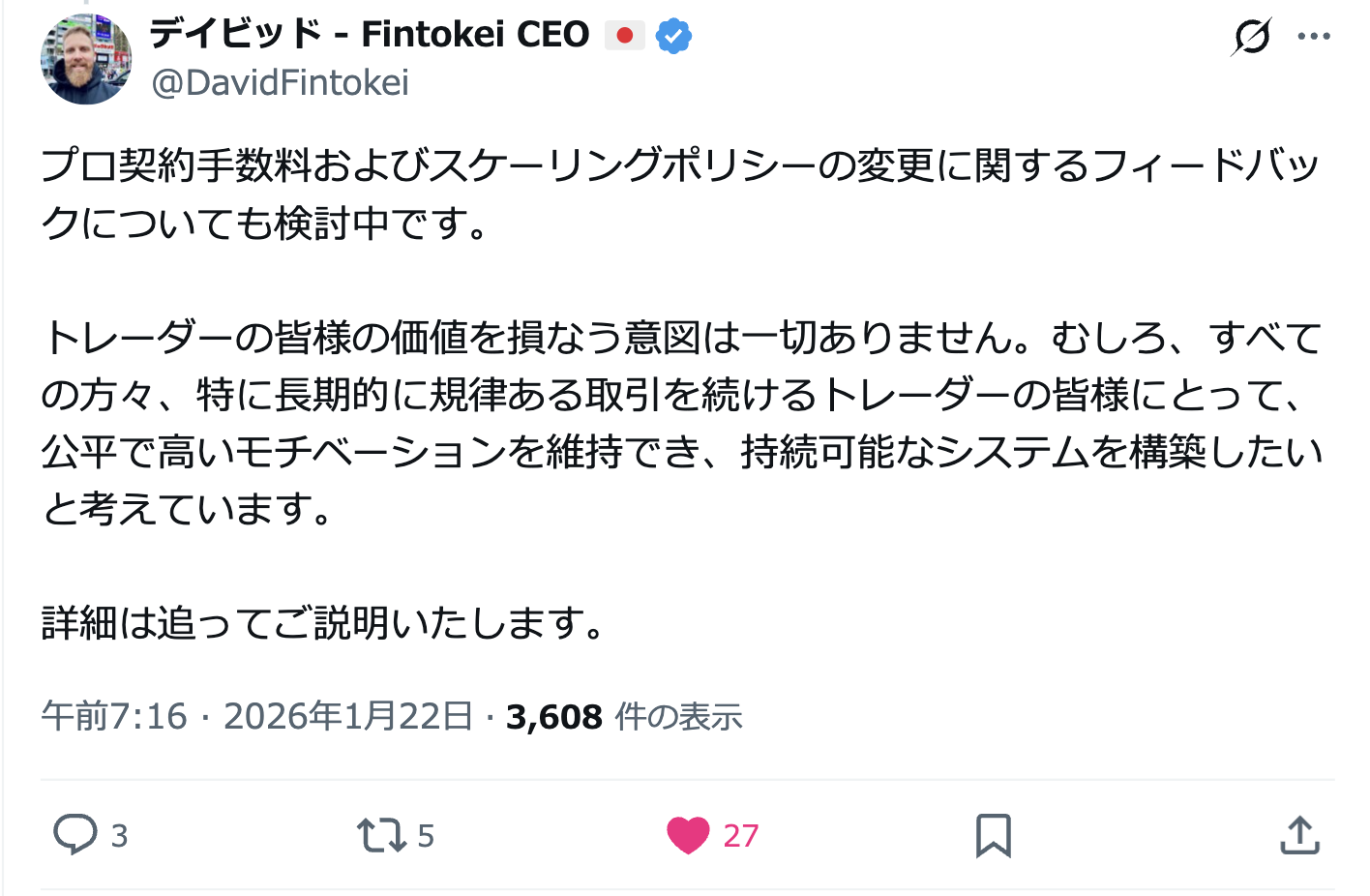Unlike the post with the pink heart
The height and width of the screenshot is (896, 1370).
click(x=688, y=834)
